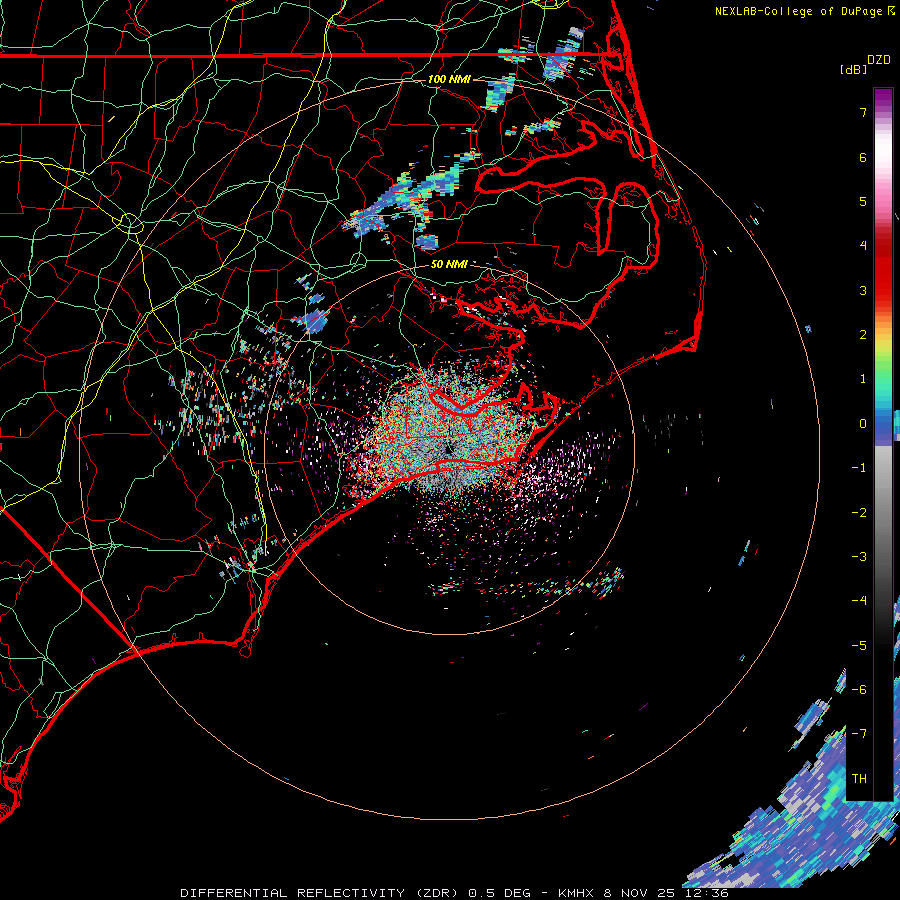Click the -7 value on color scale

(x=859, y=734)
